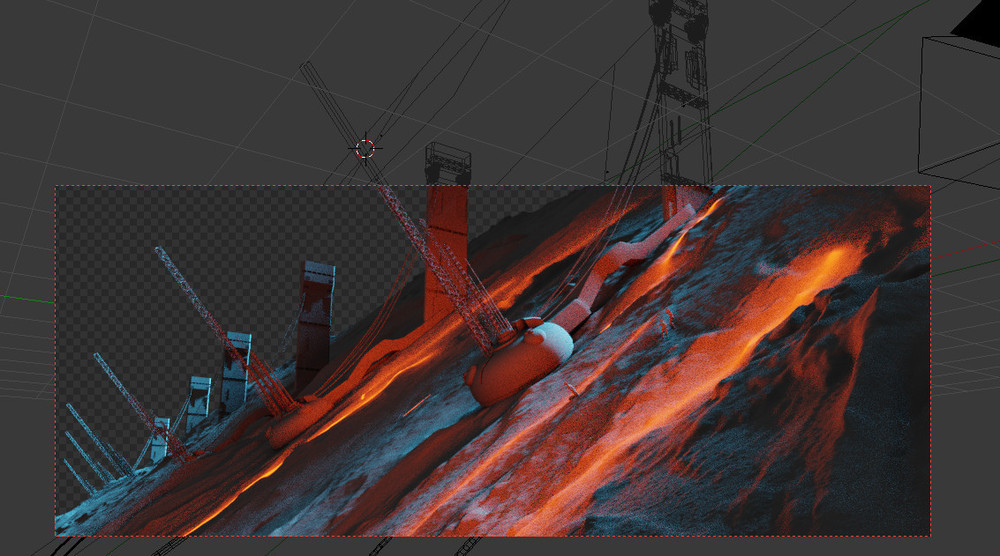Click the bright glowing lava stream on right
Viewport: 1000px width, 556px height.
(790, 290)
